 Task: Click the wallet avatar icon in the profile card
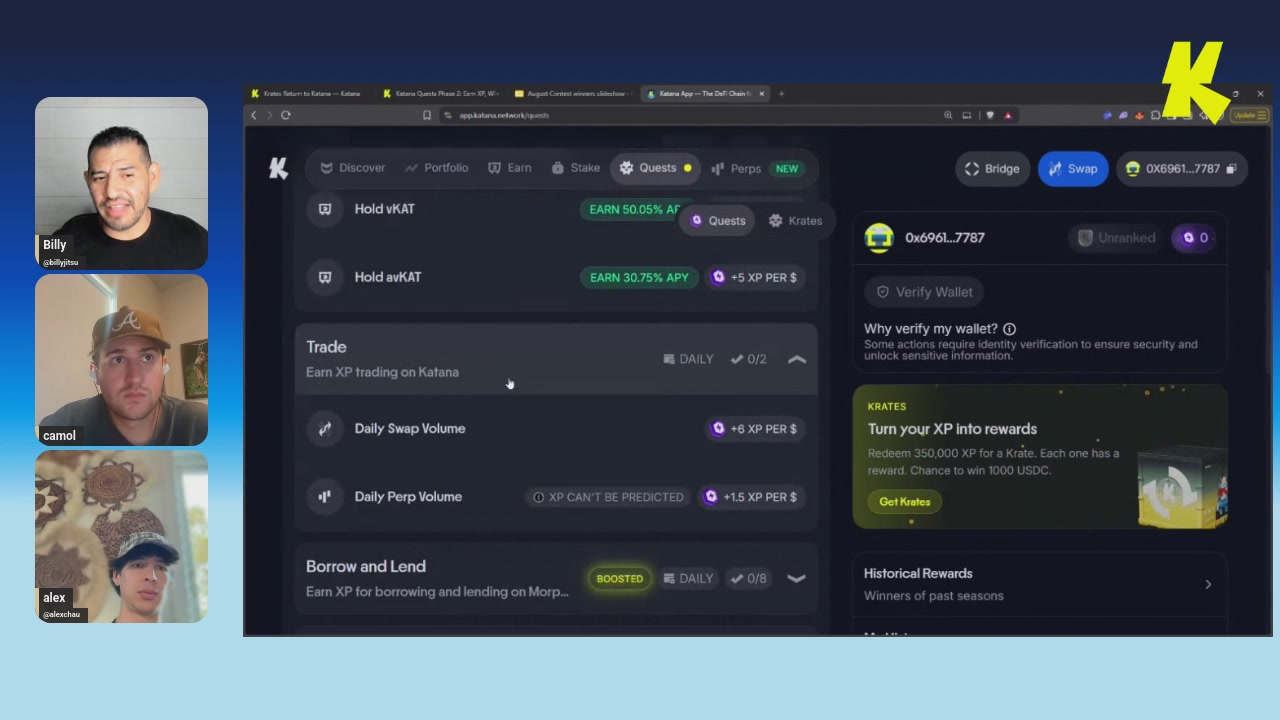(x=879, y=238)
